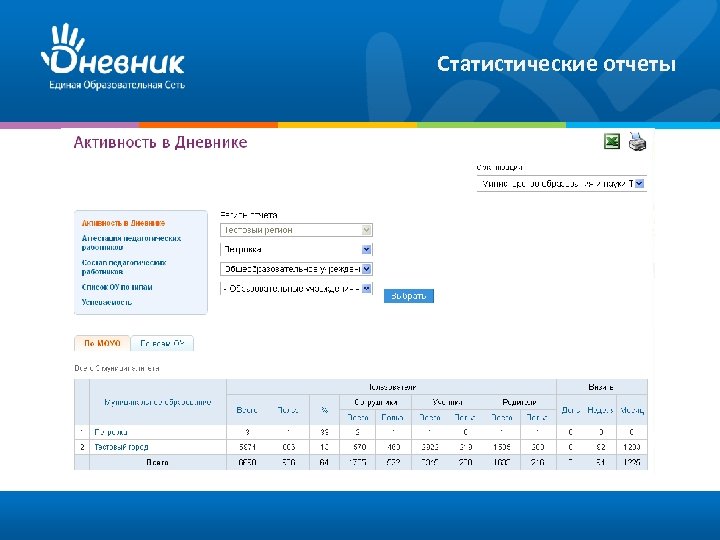Expand the Петровка municipality dropdown

point(296,249)
